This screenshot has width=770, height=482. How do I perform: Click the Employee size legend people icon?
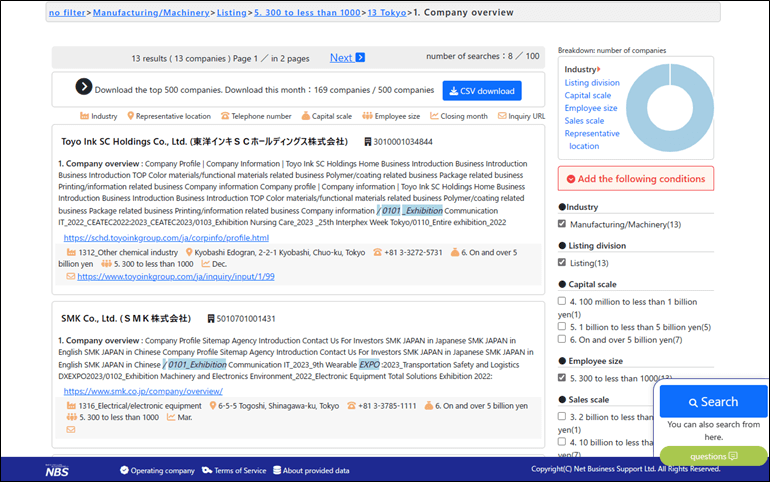(x=367, y=116)
